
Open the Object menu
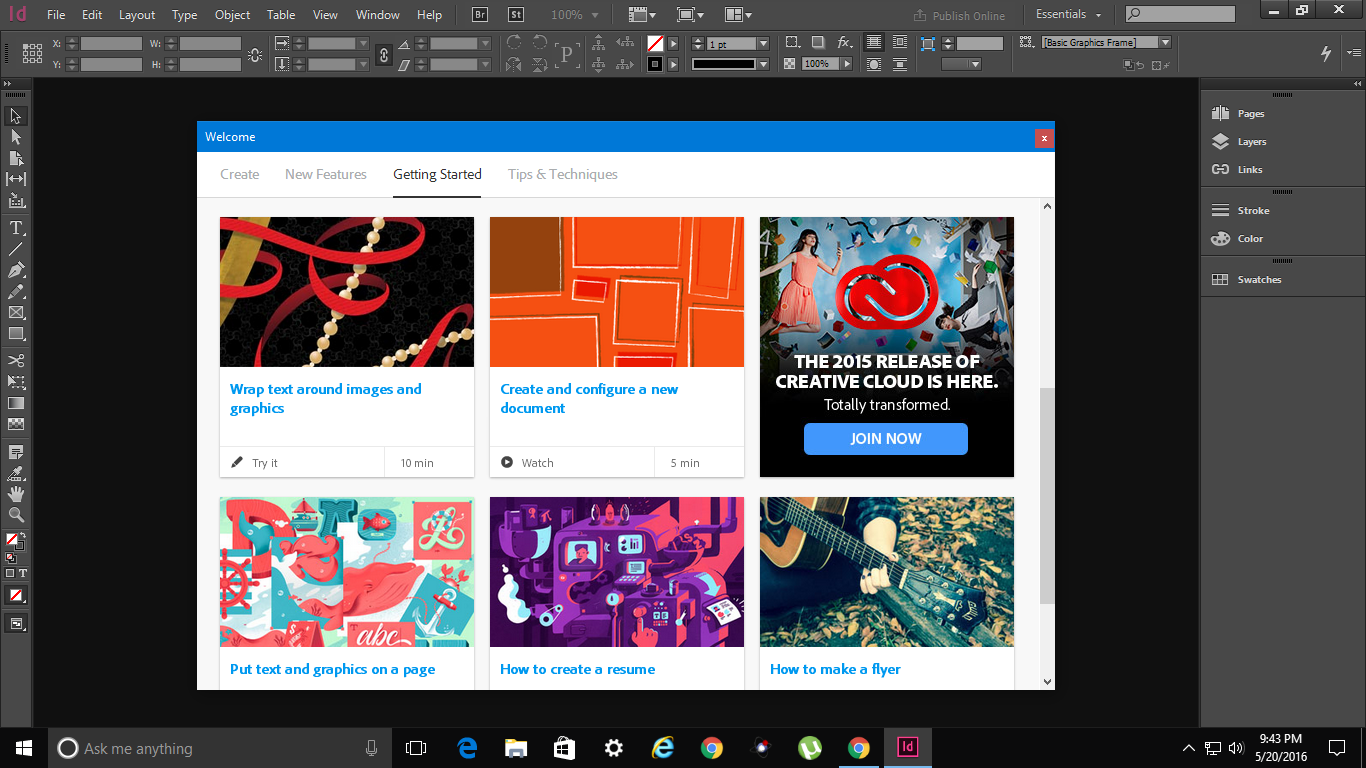point(232,15)
